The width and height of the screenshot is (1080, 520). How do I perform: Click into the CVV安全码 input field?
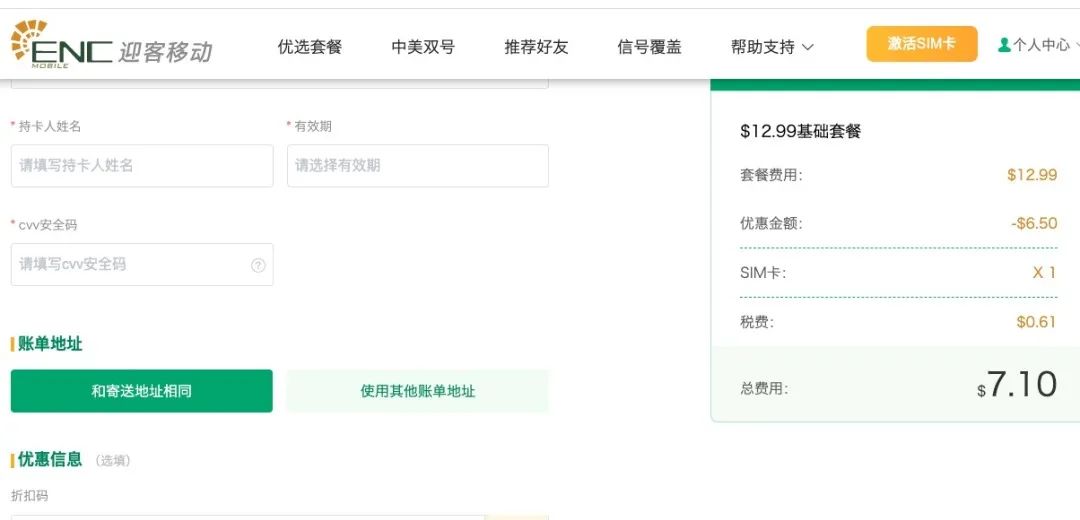click(130, 265)
